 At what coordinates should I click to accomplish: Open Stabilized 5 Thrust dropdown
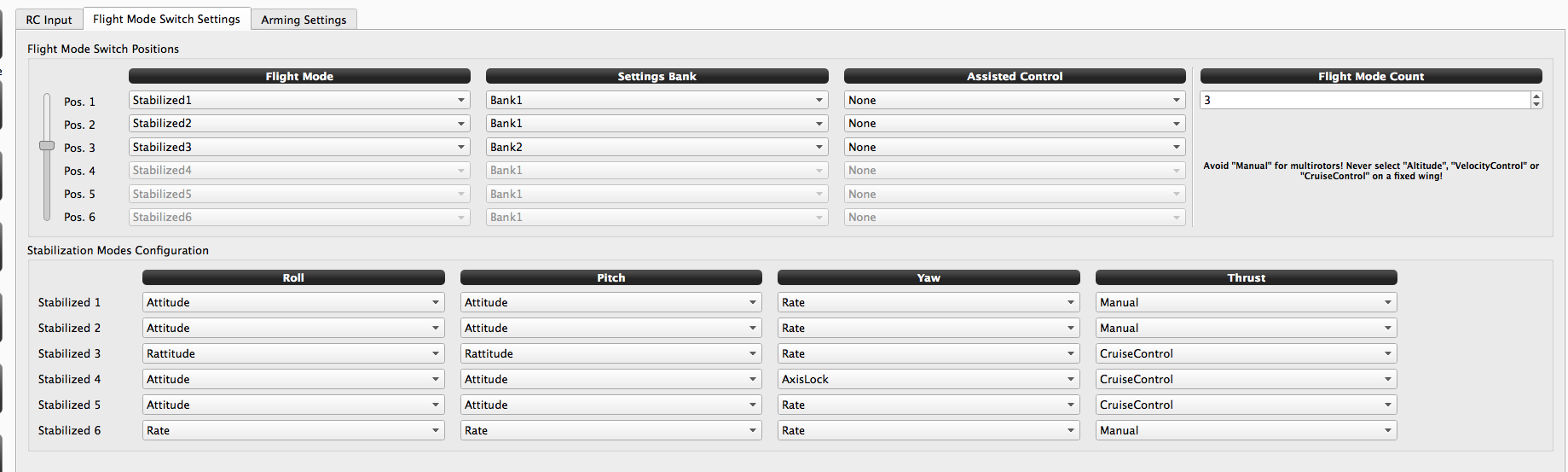tap(1246, 405)
